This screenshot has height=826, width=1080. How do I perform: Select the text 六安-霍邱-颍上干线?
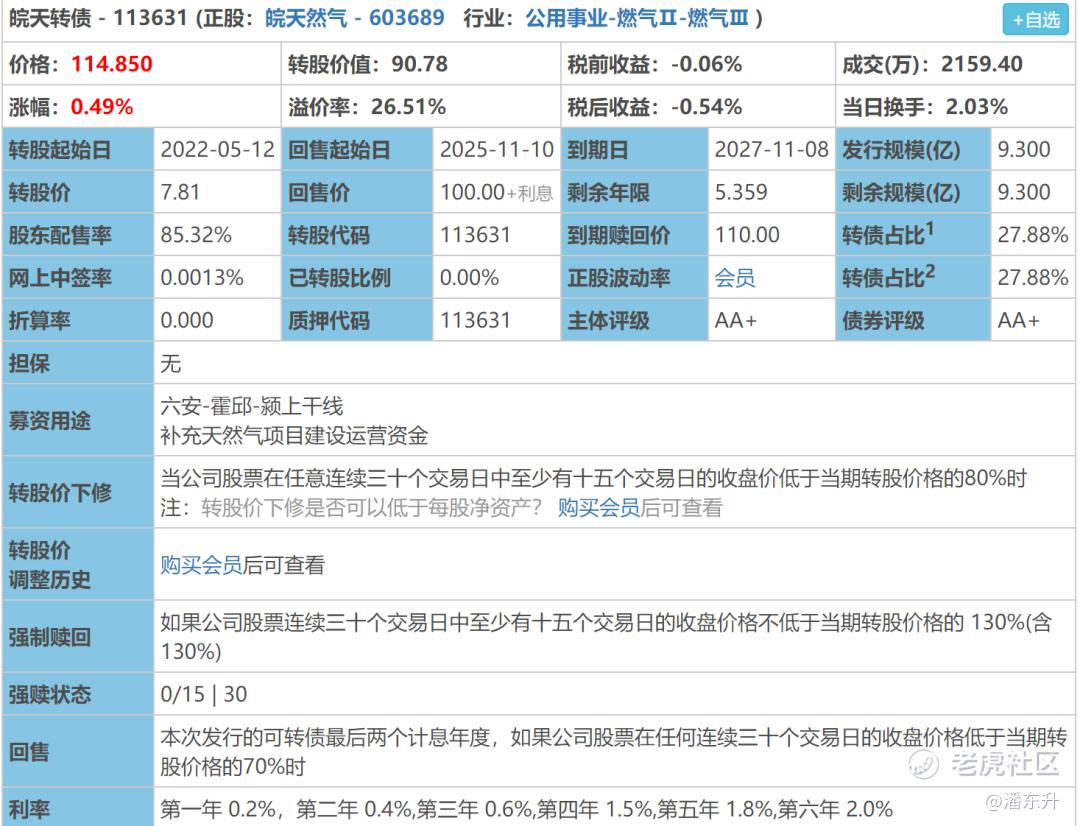click(252, 406)
